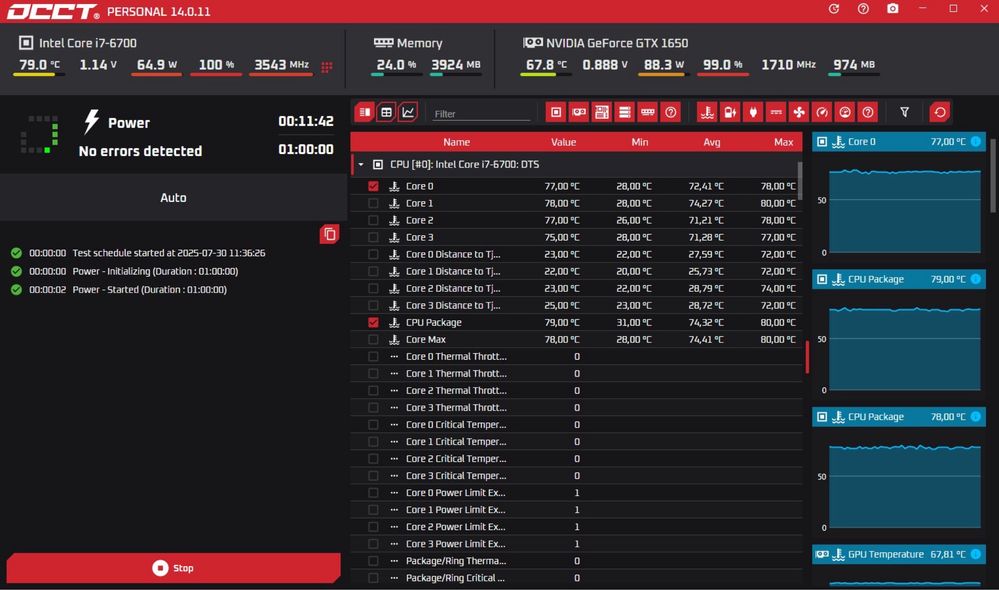Open the funnel filter options
This screenshot has width=999, height=590.
(x=904, y=112)
